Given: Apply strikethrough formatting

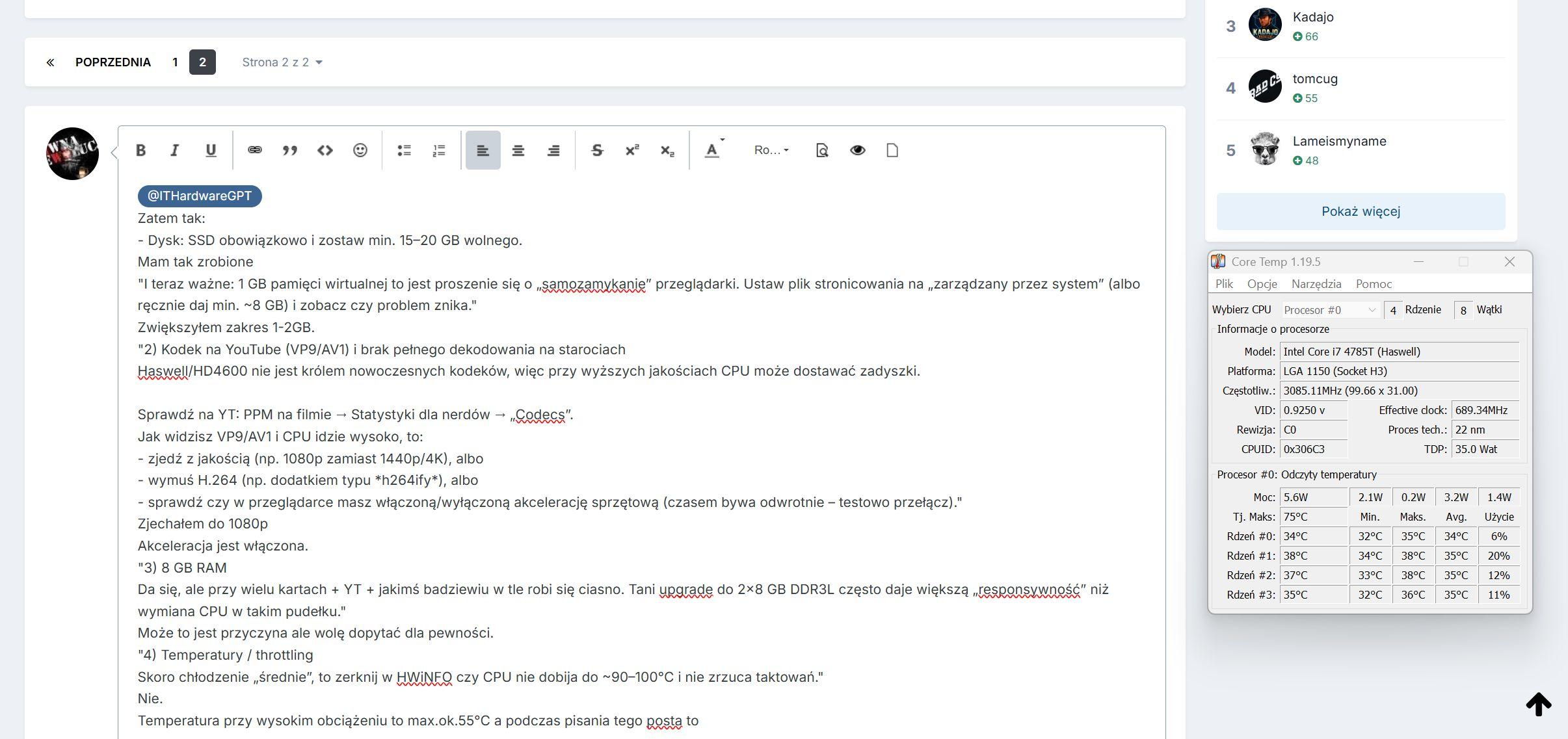Looking at the screenshot, I should pyautogui.click(x=596, y=150).
